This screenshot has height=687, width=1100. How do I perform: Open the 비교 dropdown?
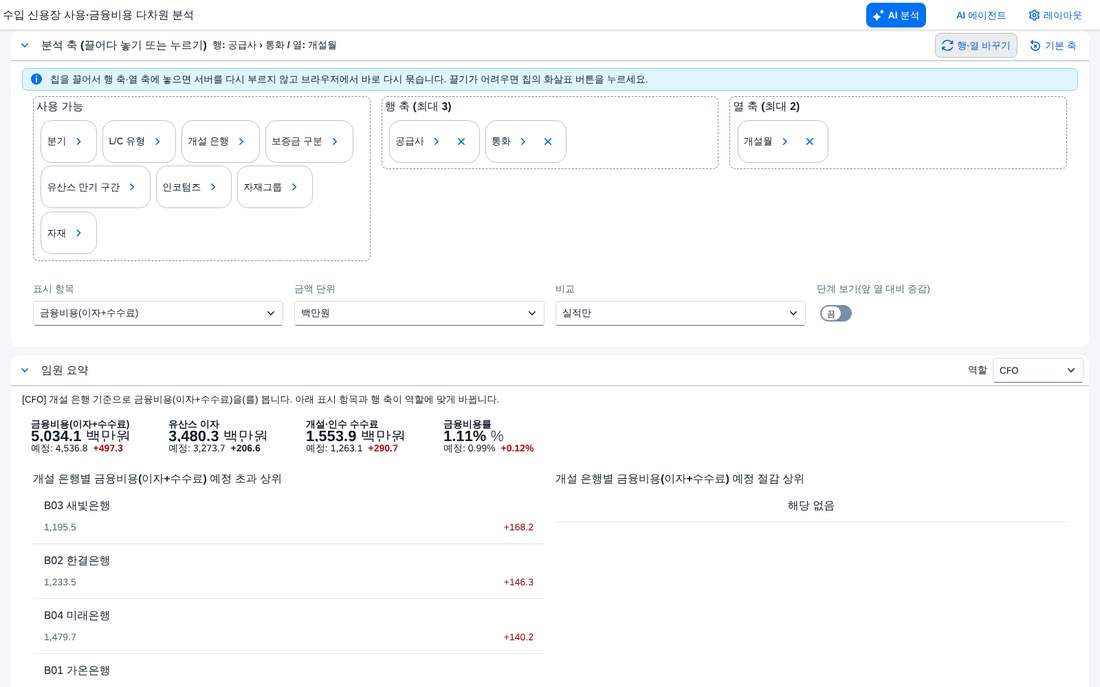click(680, 314)
